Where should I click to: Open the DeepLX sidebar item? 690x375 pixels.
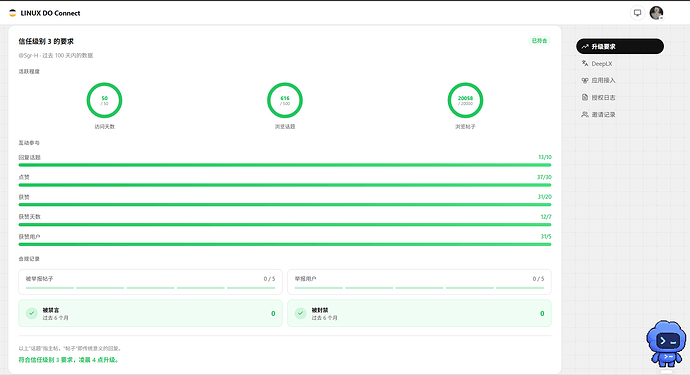620,63
